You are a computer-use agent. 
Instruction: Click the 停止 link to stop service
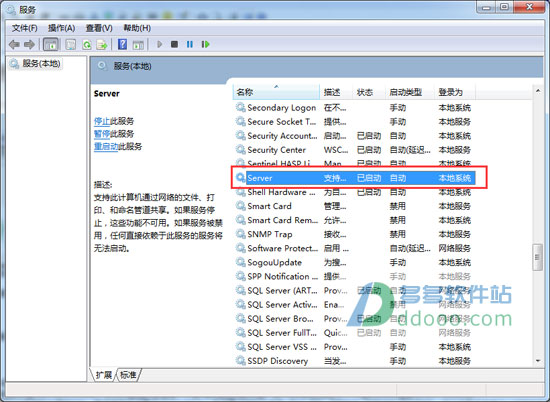pos(102,121)
